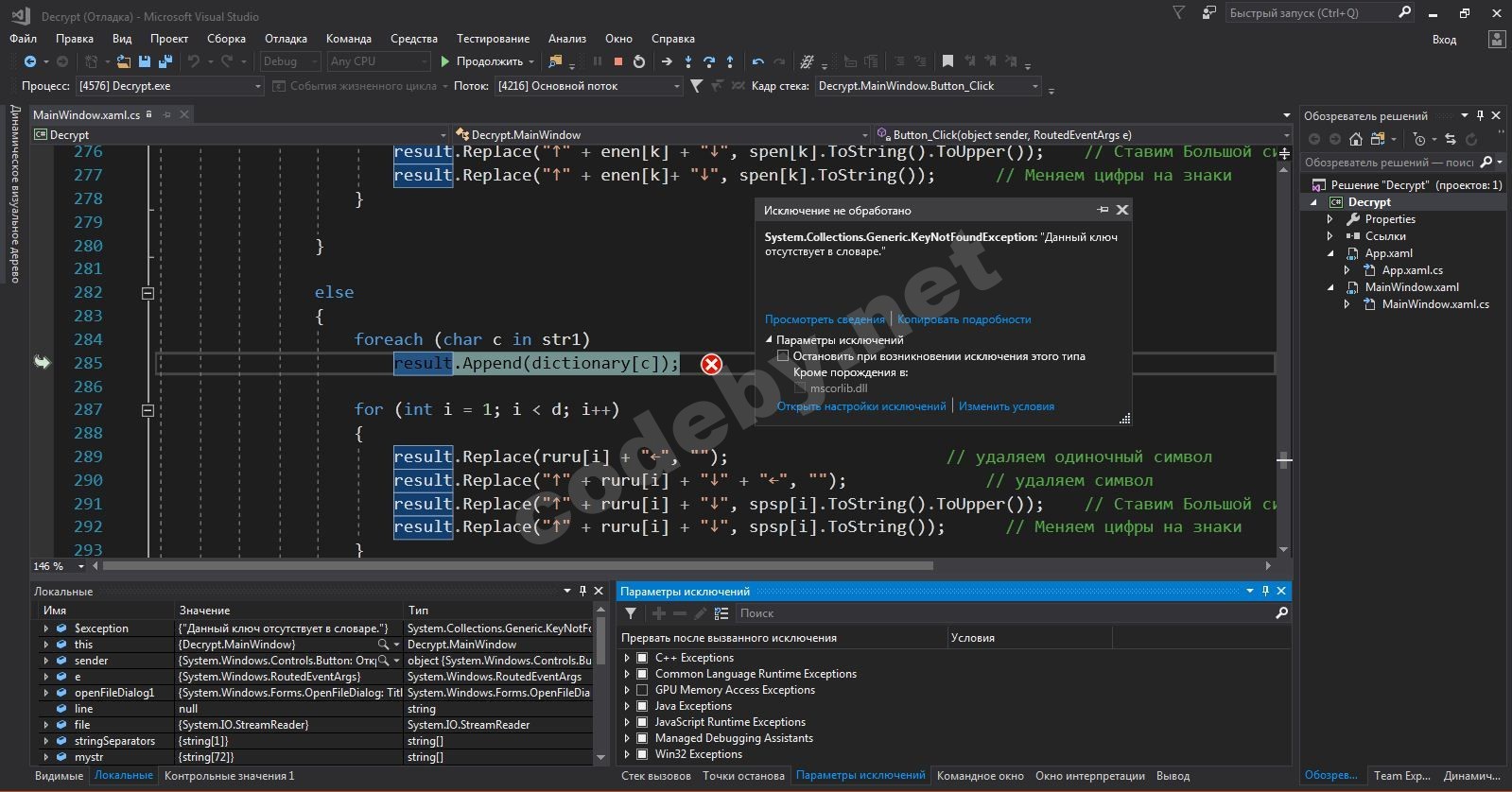Click the red Stop Debugging square
The image size is (1512, 792).
(x=618, y=61)
